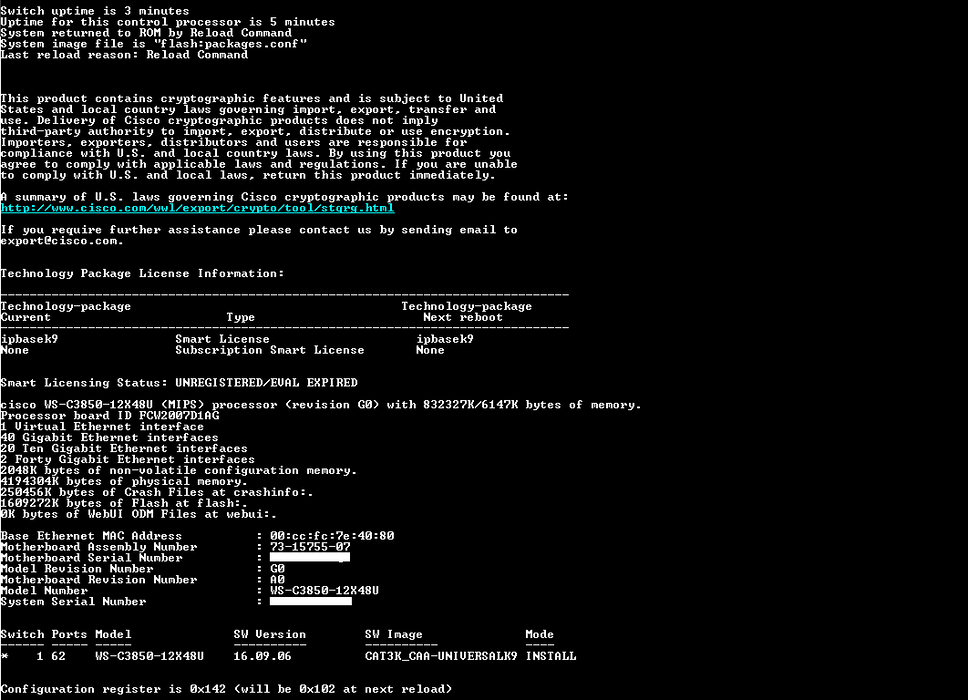This screenshot has height=700, width=968.
Task: Click the Motherboard Assembly Number value
Action: click(309, 547)
